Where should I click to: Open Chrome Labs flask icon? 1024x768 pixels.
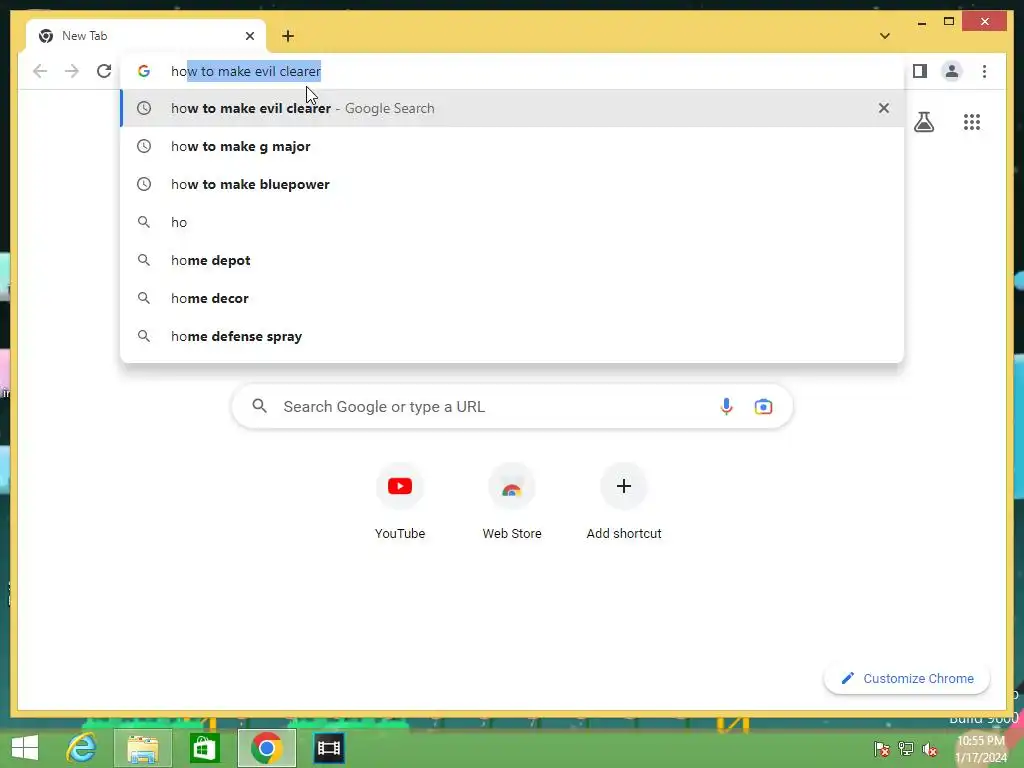[x=923, y=122]
